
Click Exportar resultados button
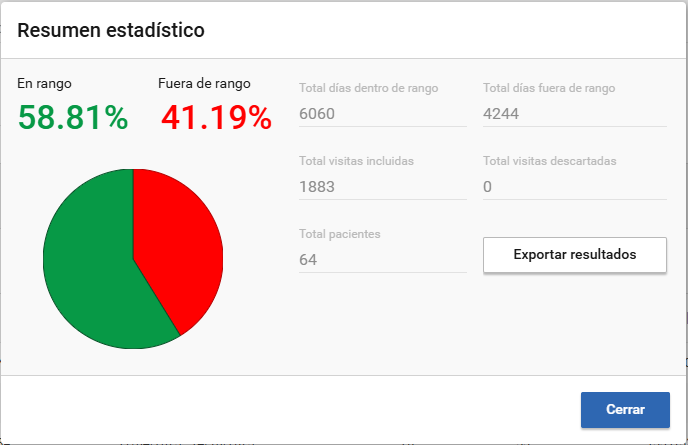coord(575,255)
